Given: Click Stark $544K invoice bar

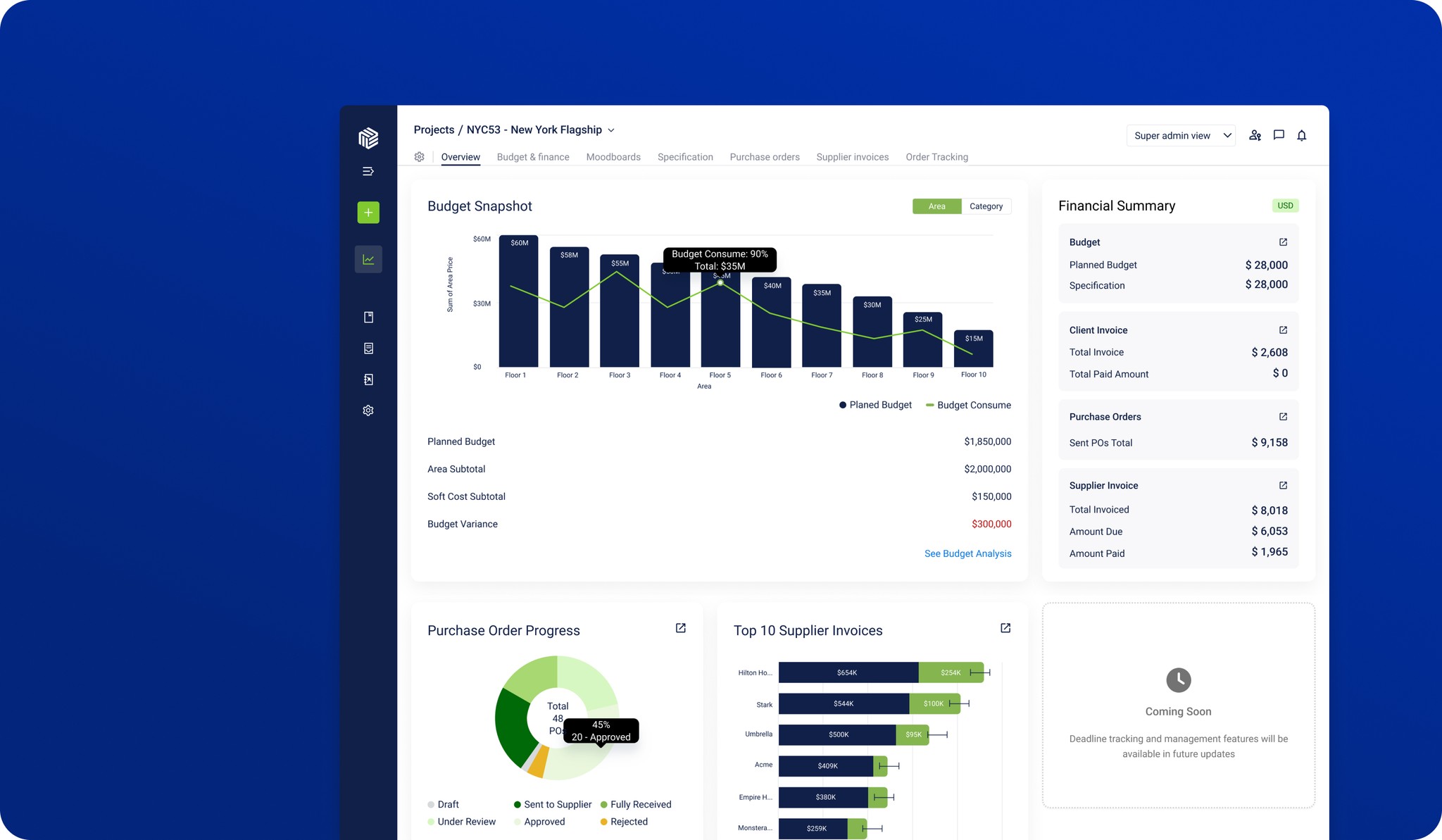Looking at the screenshot, I should click(x=844, y=703).
